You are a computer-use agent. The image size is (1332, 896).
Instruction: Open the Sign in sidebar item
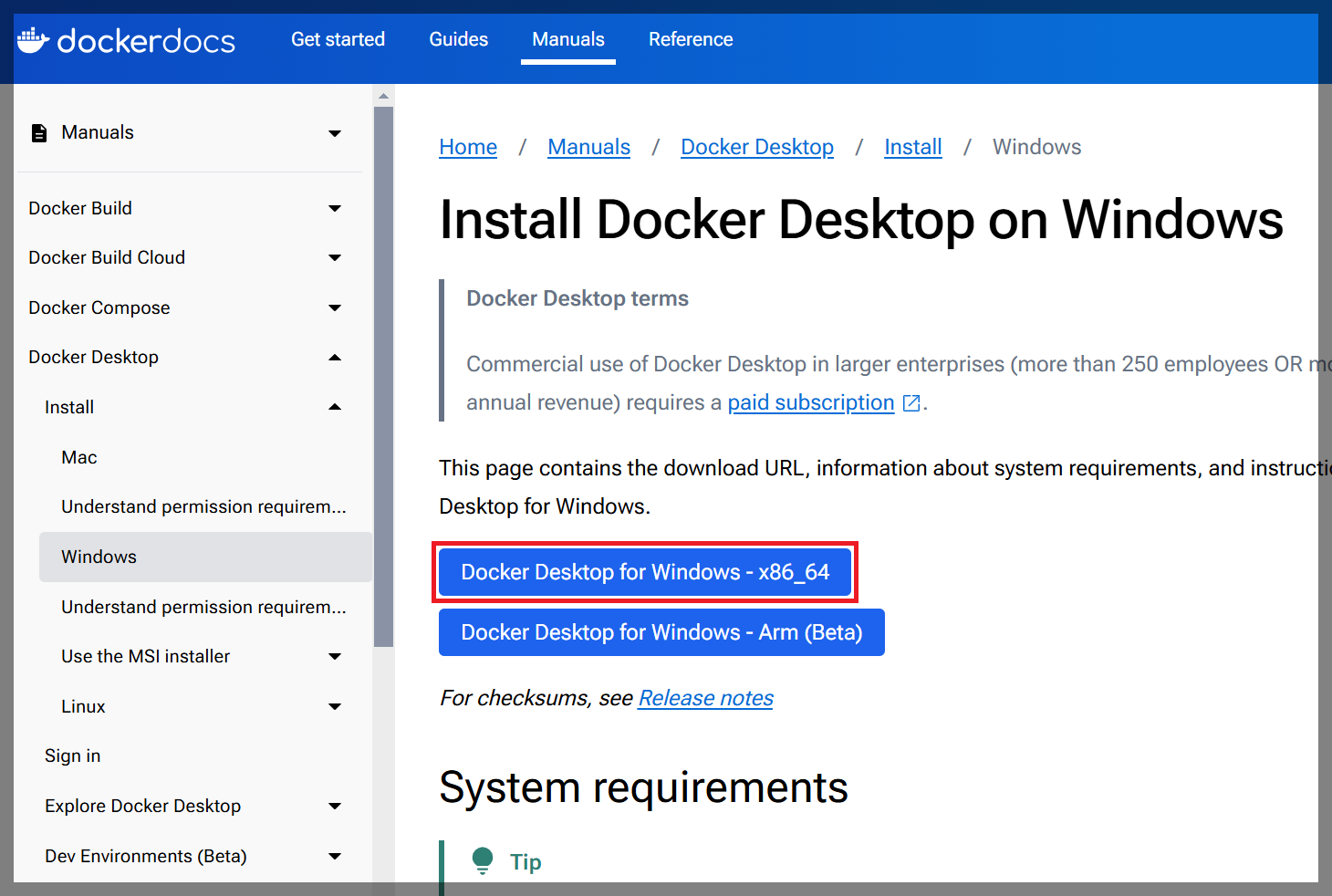(73, 756)
